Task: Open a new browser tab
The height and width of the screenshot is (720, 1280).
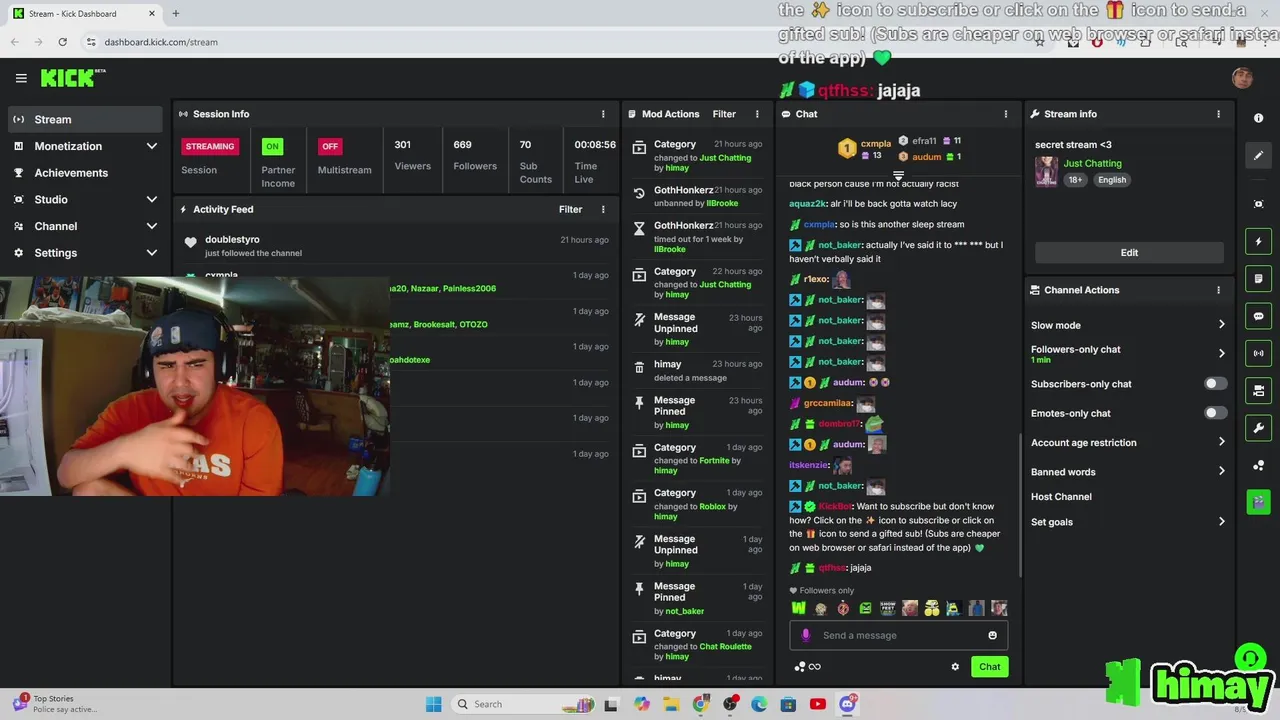Action: tap(175, 13)
